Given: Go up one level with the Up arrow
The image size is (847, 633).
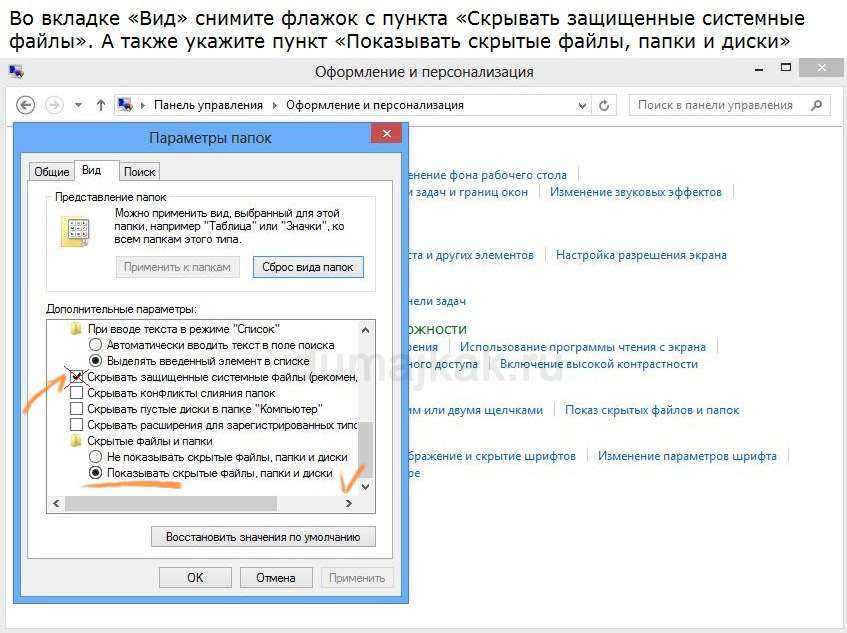Looking at the screenshot, I should pyautogui.click(x=100, y=105).
